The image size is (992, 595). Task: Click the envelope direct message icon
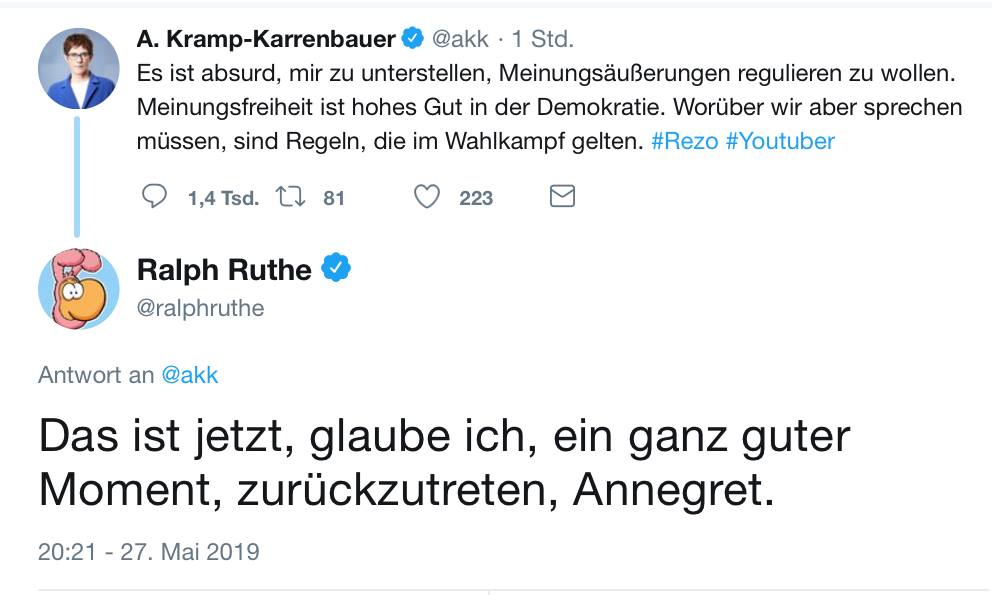pyautogui.click(x=563, y=198)
